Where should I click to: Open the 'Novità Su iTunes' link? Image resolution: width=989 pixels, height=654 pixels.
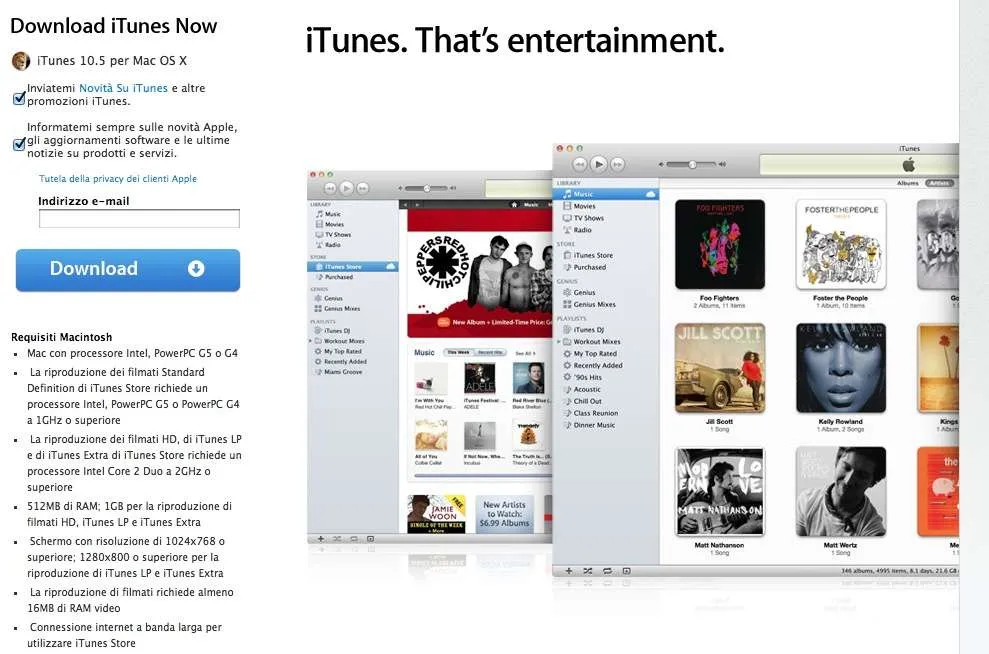pos(124,88)
